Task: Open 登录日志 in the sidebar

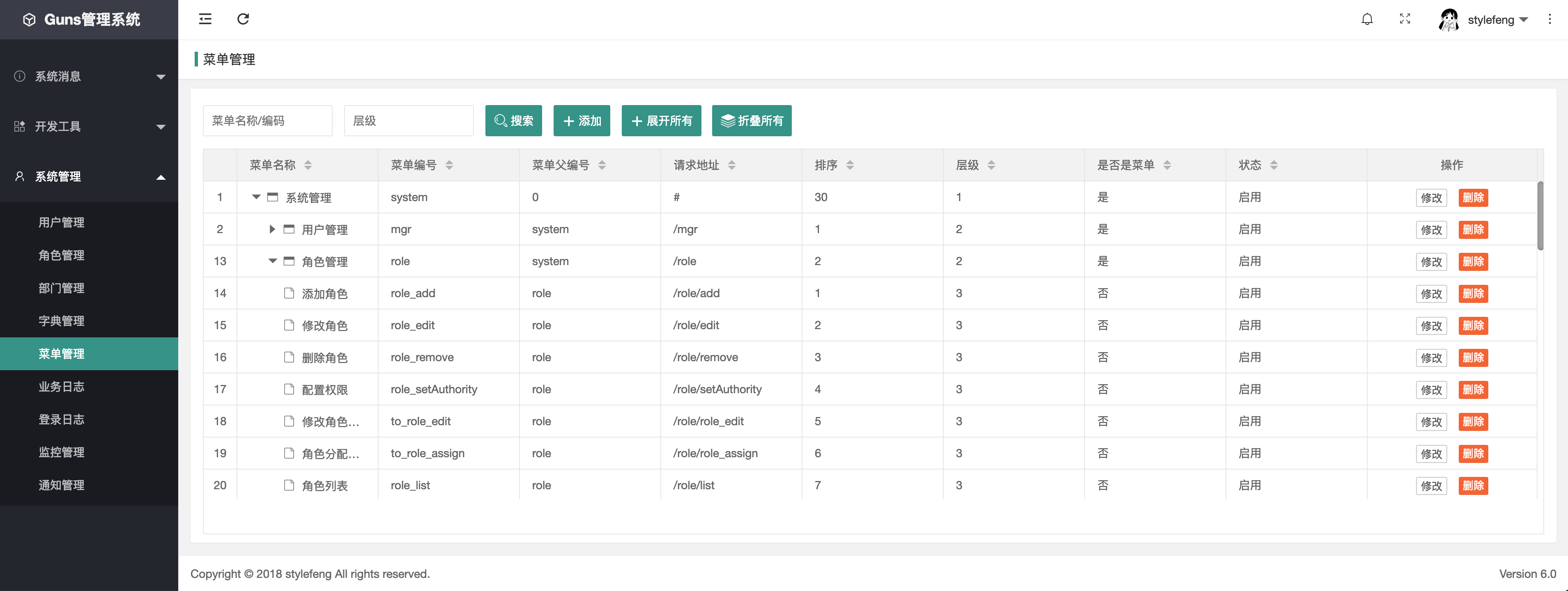Action: click(x=89, y=419)
